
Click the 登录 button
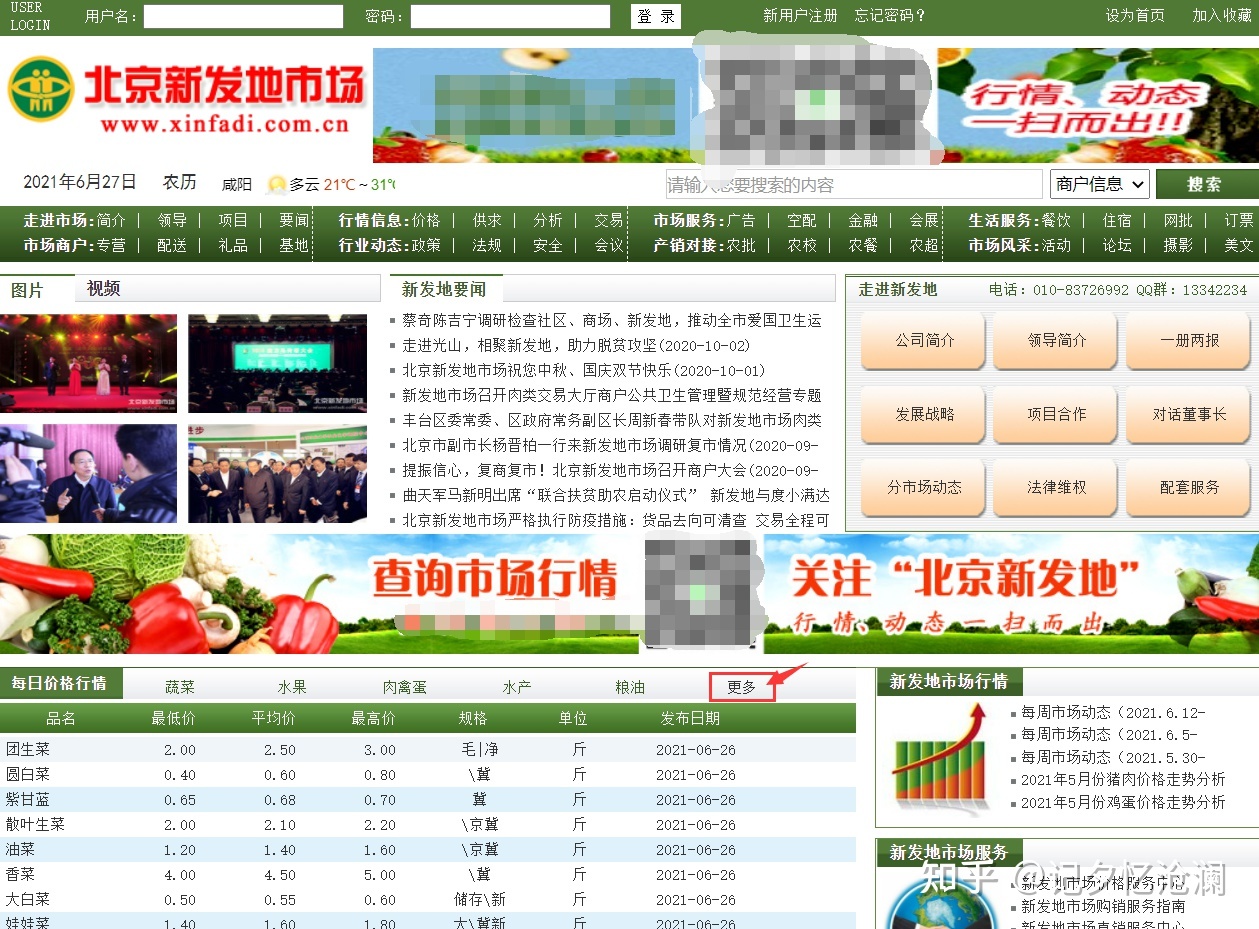(656, 16)
